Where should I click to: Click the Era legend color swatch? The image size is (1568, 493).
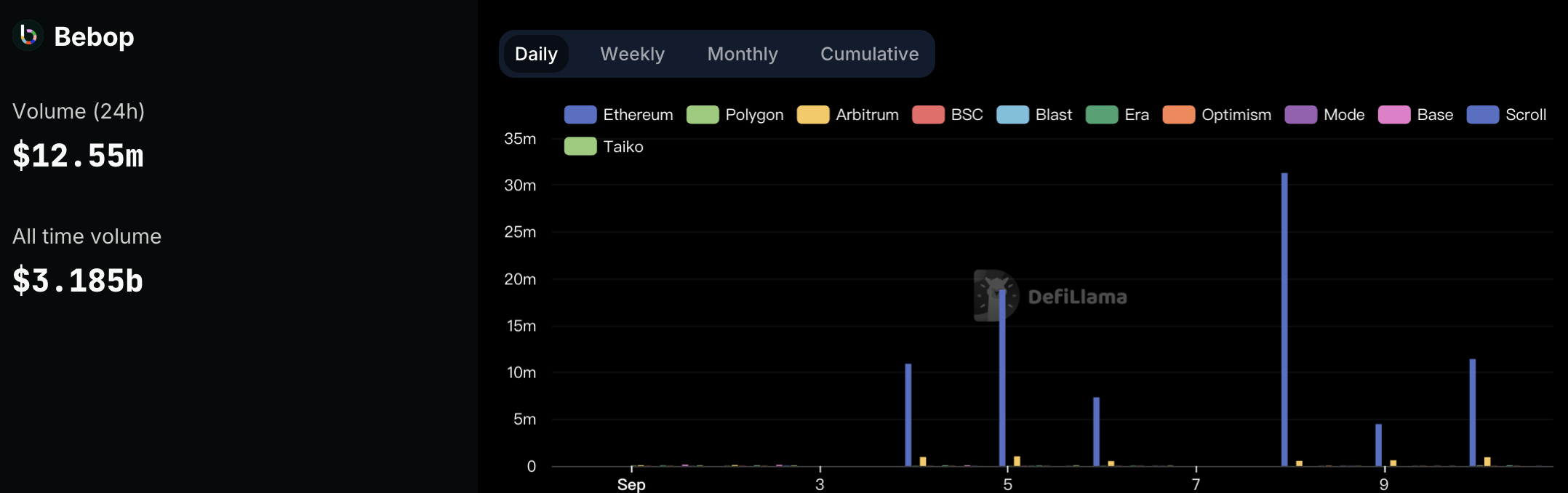click(x=1102, y=115)
